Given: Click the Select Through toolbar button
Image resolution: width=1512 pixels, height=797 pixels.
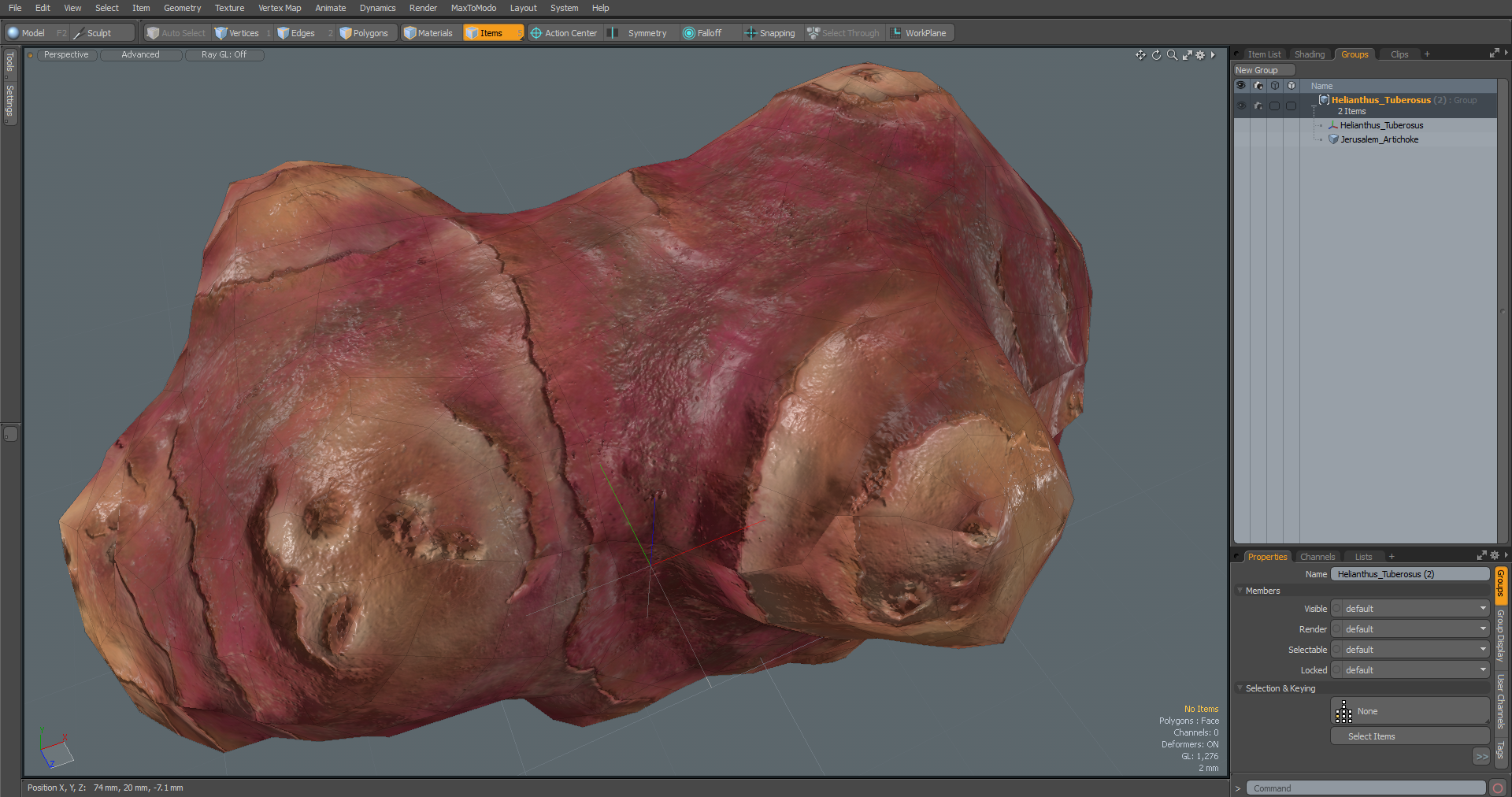Looking at the screenshot, I should coord(843,33).
